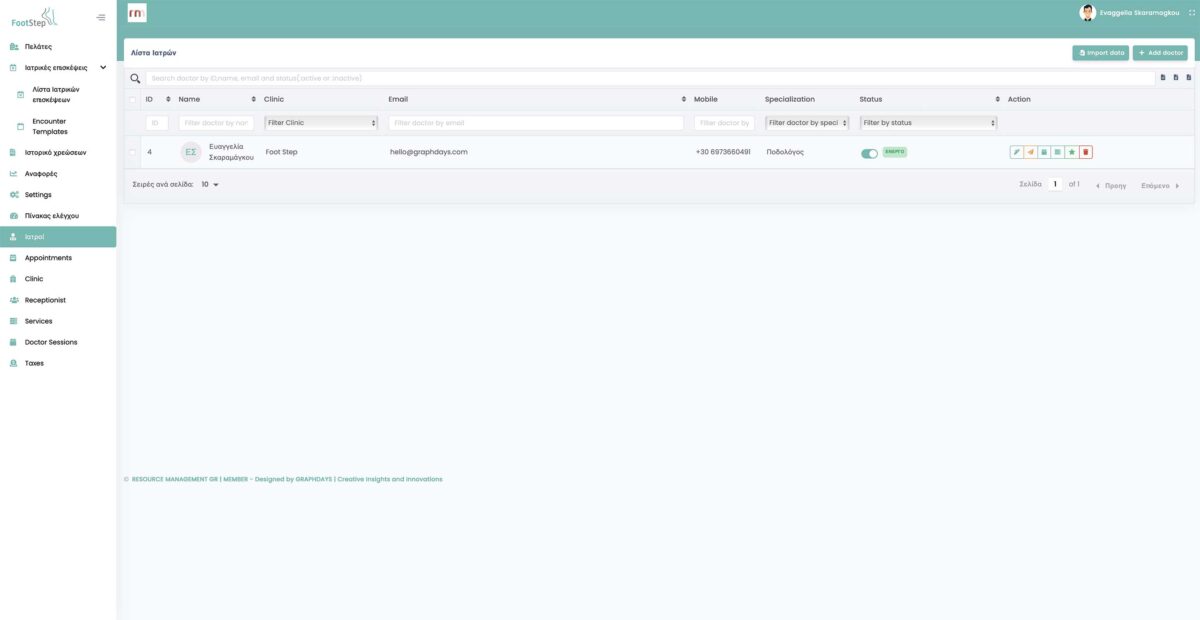Collapse the Ιατρικές επισκέψεις sidebar section
Viewport: 1200px width, 620px height.
point(103,68)
